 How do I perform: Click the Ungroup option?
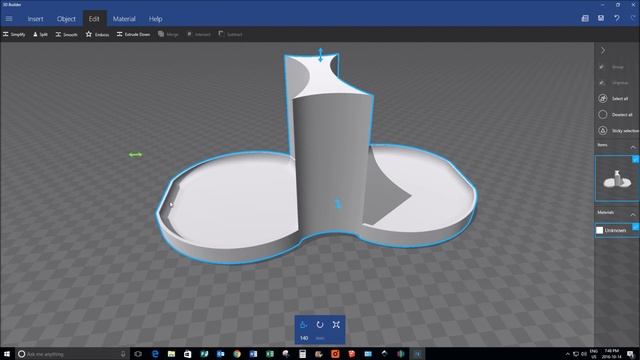(x=613, y=83)
